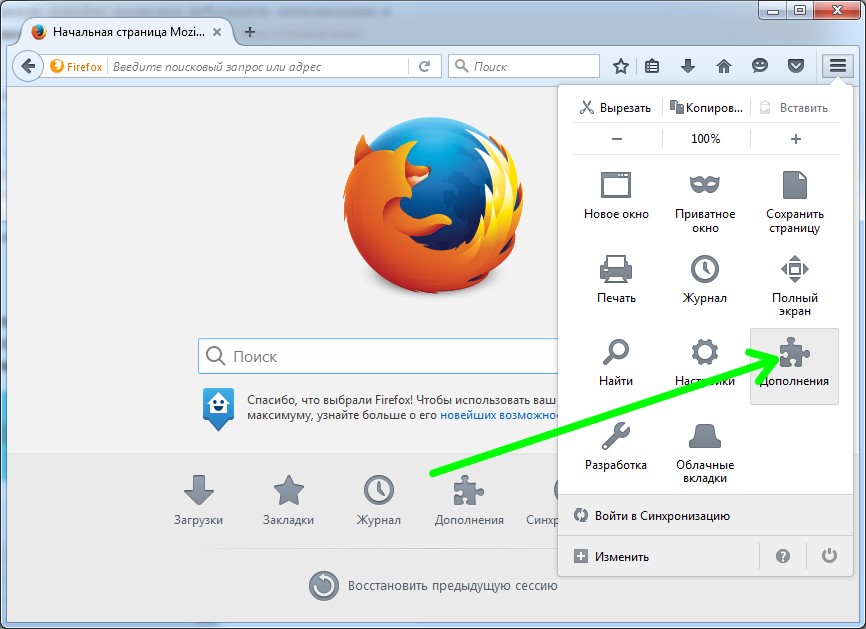Image resolution: width=866 pixels, height=629 pixels.
Task: Select the Начальная страница Mozilla tab
Action: pyautogui.click(x=127, y=32)
